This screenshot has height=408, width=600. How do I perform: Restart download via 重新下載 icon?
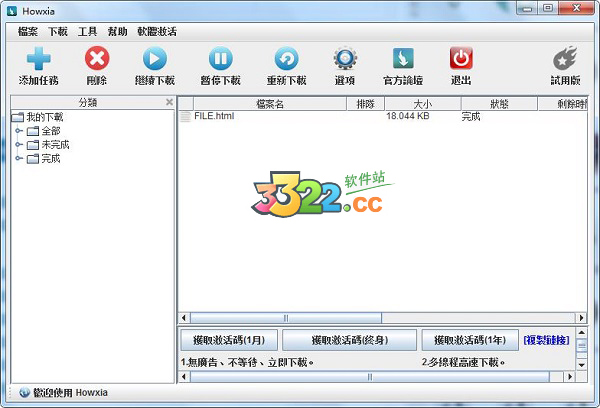tap(286, 59)
